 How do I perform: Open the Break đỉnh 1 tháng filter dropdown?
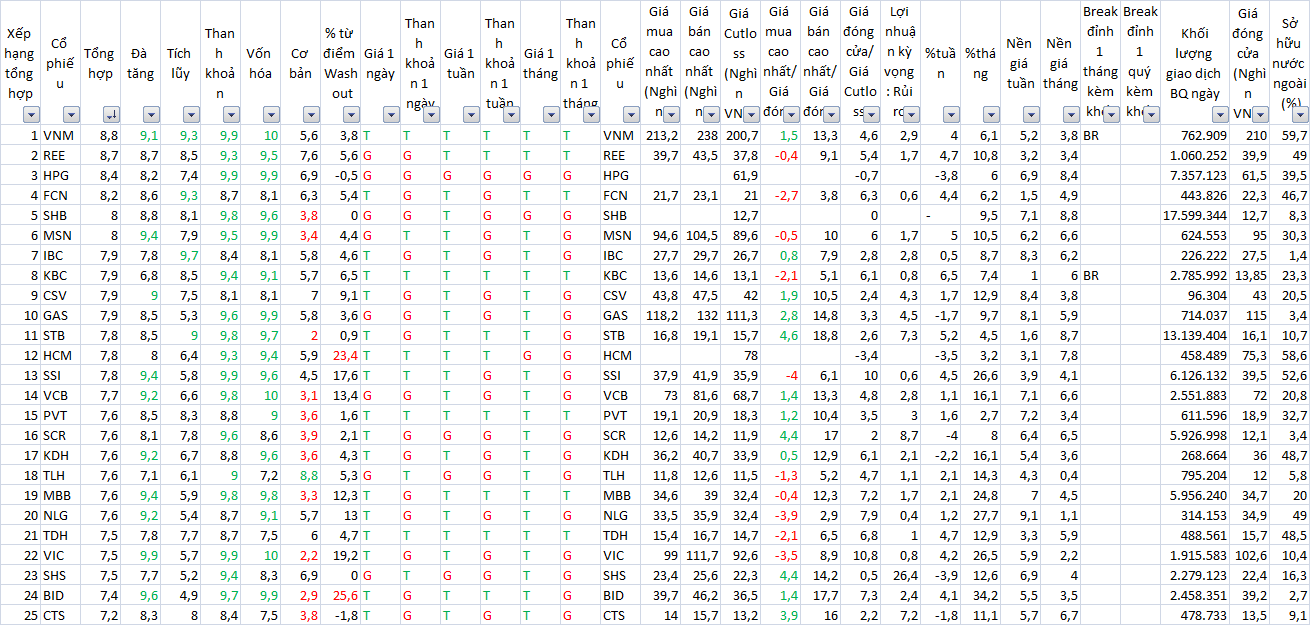(1111, 115)
